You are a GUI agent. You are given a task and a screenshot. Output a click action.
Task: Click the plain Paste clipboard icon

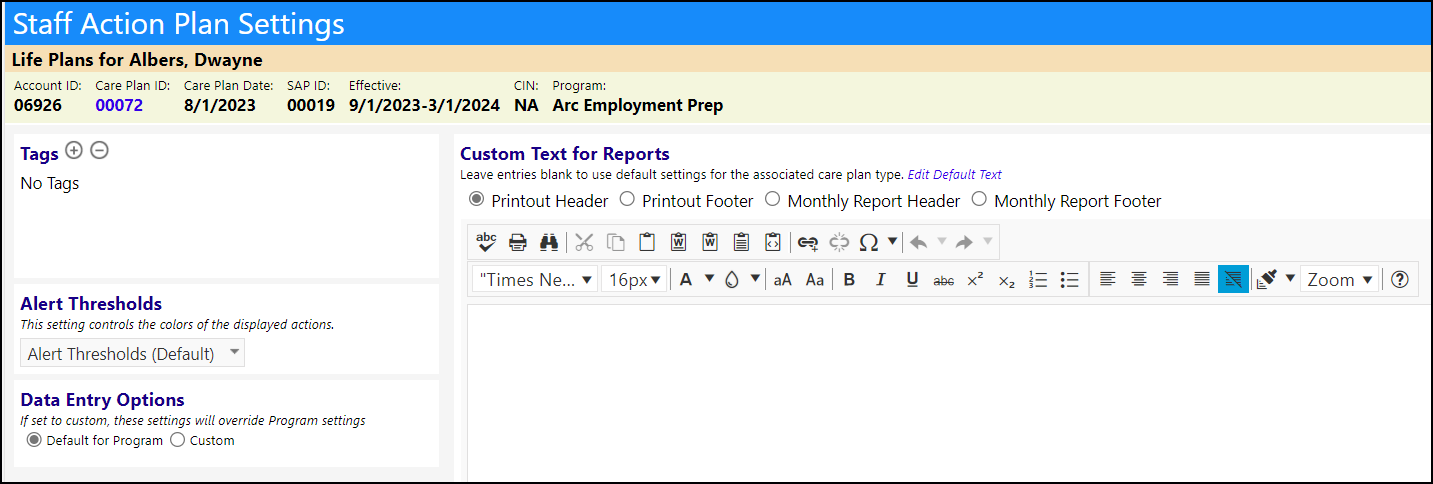pyautogui.click(x=647, y=241)
